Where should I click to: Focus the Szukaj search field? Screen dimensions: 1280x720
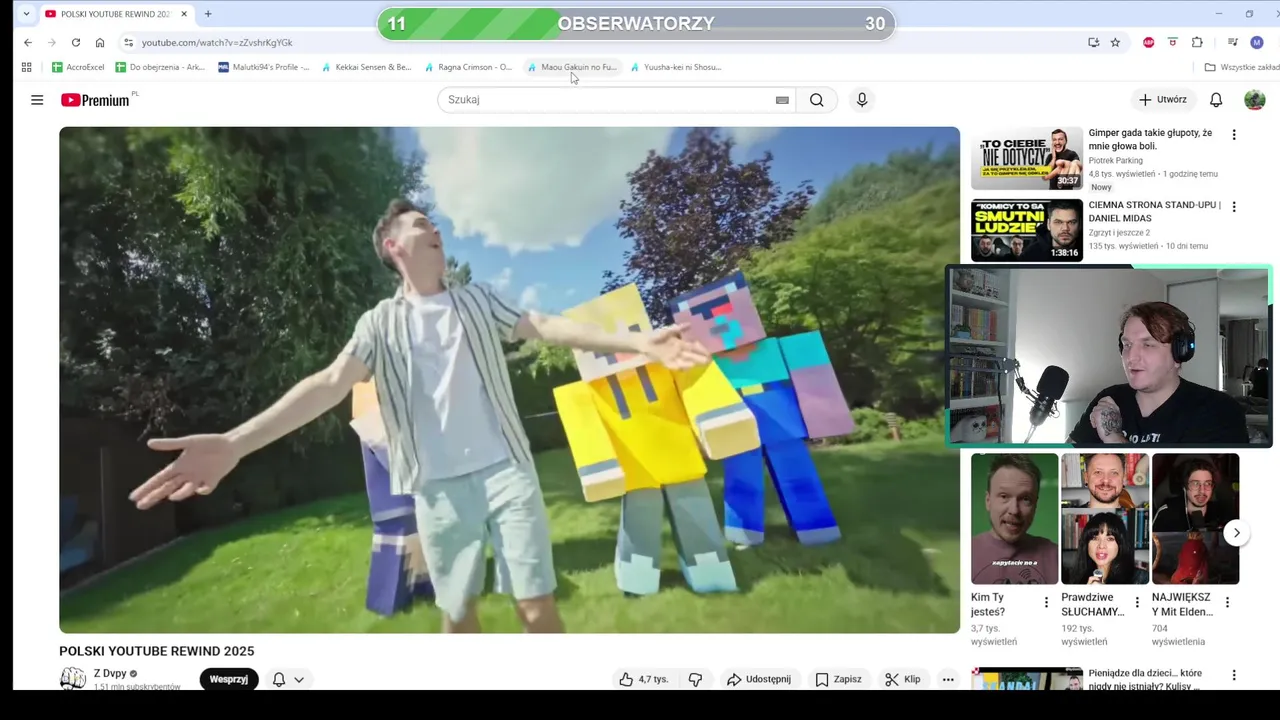(x=609, y=100)
